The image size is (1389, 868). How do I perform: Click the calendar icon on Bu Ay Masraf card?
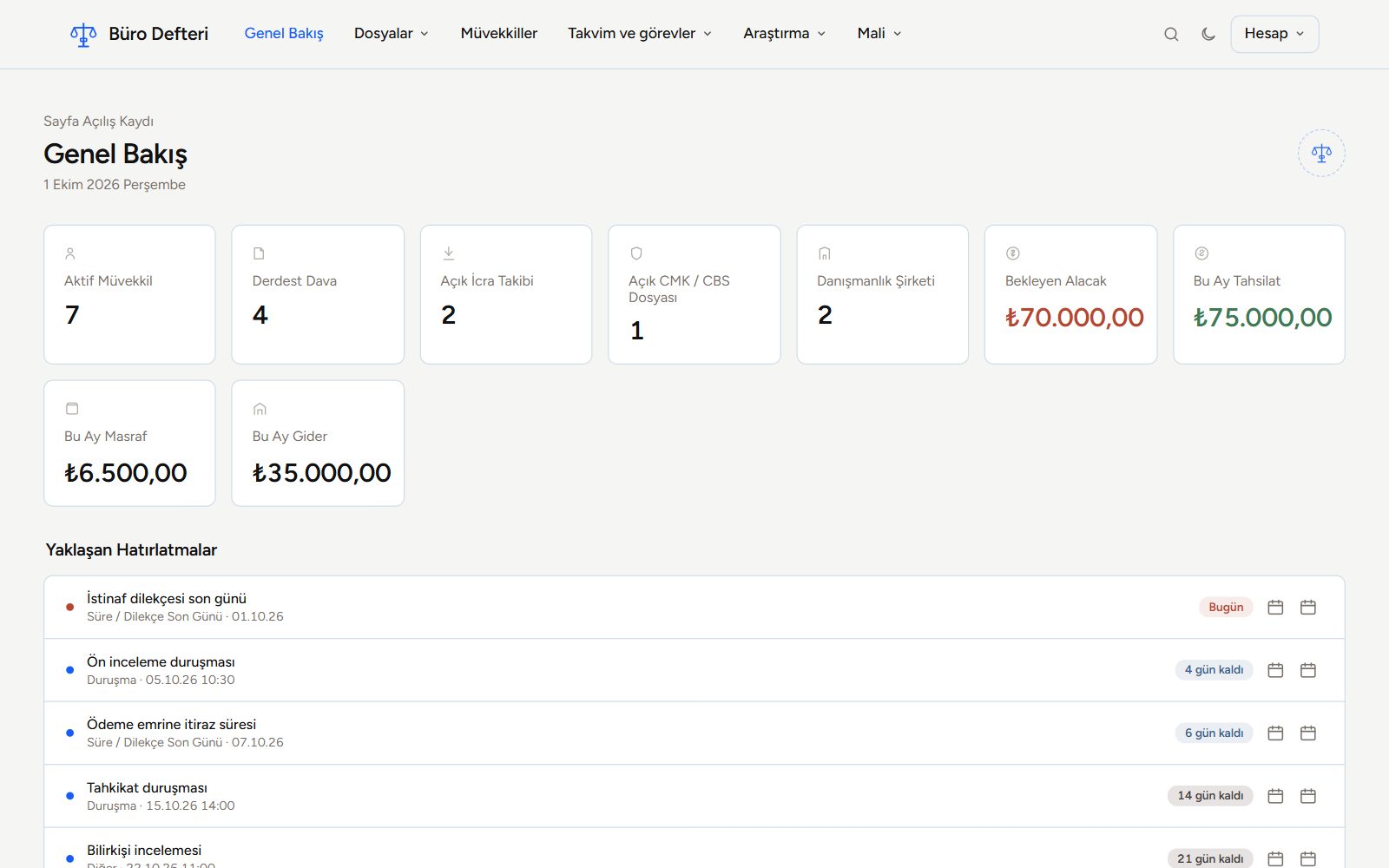pos(72,409)
